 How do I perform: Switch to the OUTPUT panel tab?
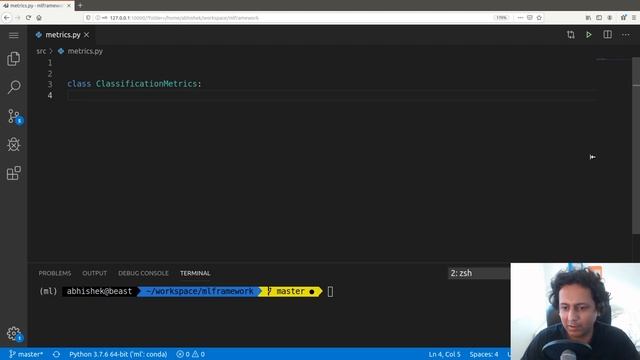[x=94, y=273]
